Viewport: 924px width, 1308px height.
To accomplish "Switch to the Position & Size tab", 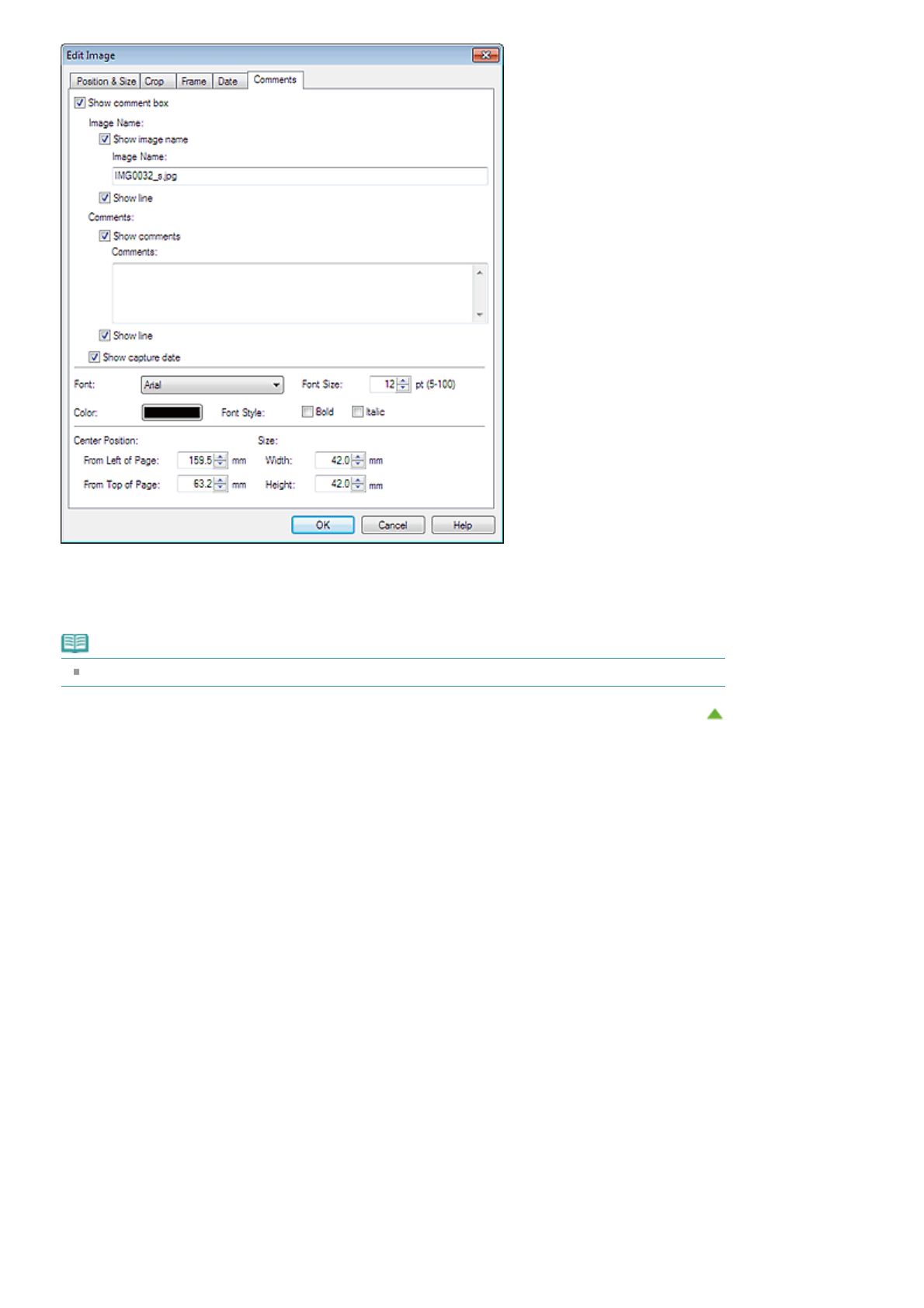I will point(106,82).
